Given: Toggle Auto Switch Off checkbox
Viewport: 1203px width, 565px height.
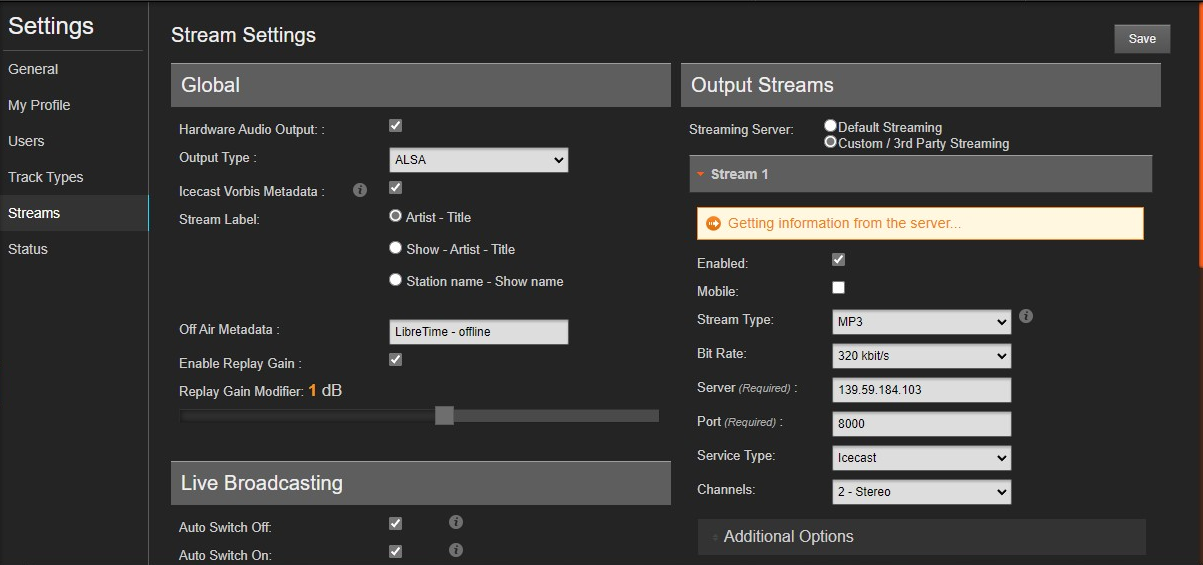Looking at the screenshot, I should [395, 524].
